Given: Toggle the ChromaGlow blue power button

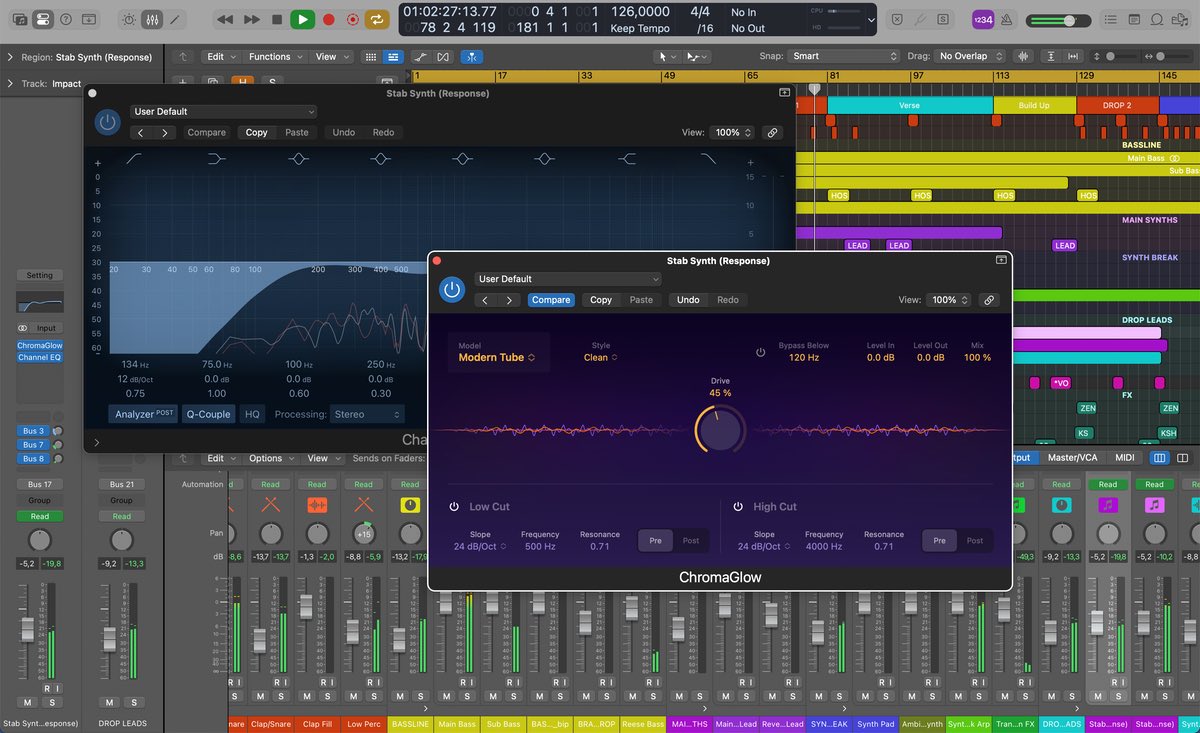Looking at the screenshot, I should 452,290.
